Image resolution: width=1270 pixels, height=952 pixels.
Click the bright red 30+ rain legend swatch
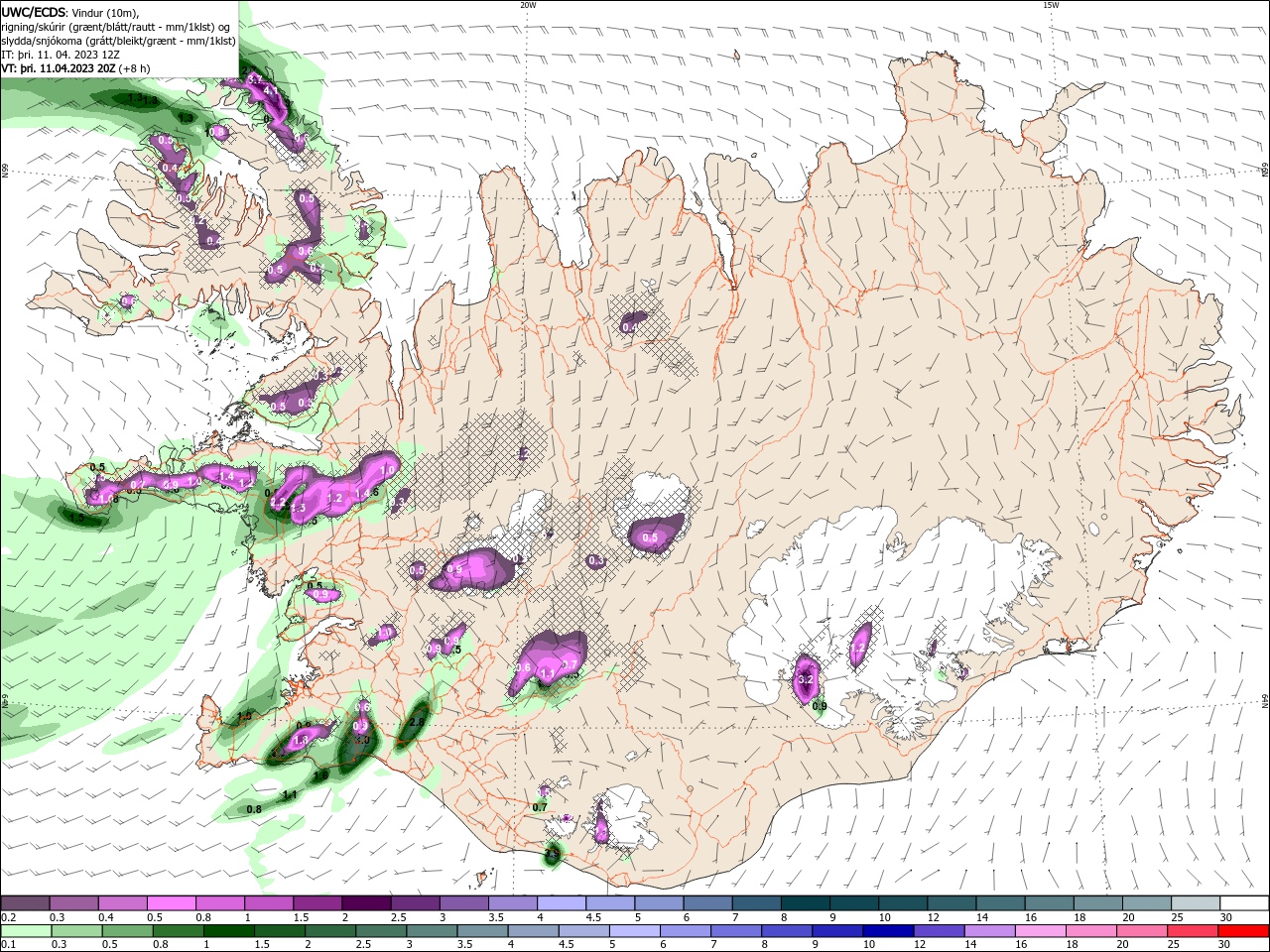point(1243,931)
